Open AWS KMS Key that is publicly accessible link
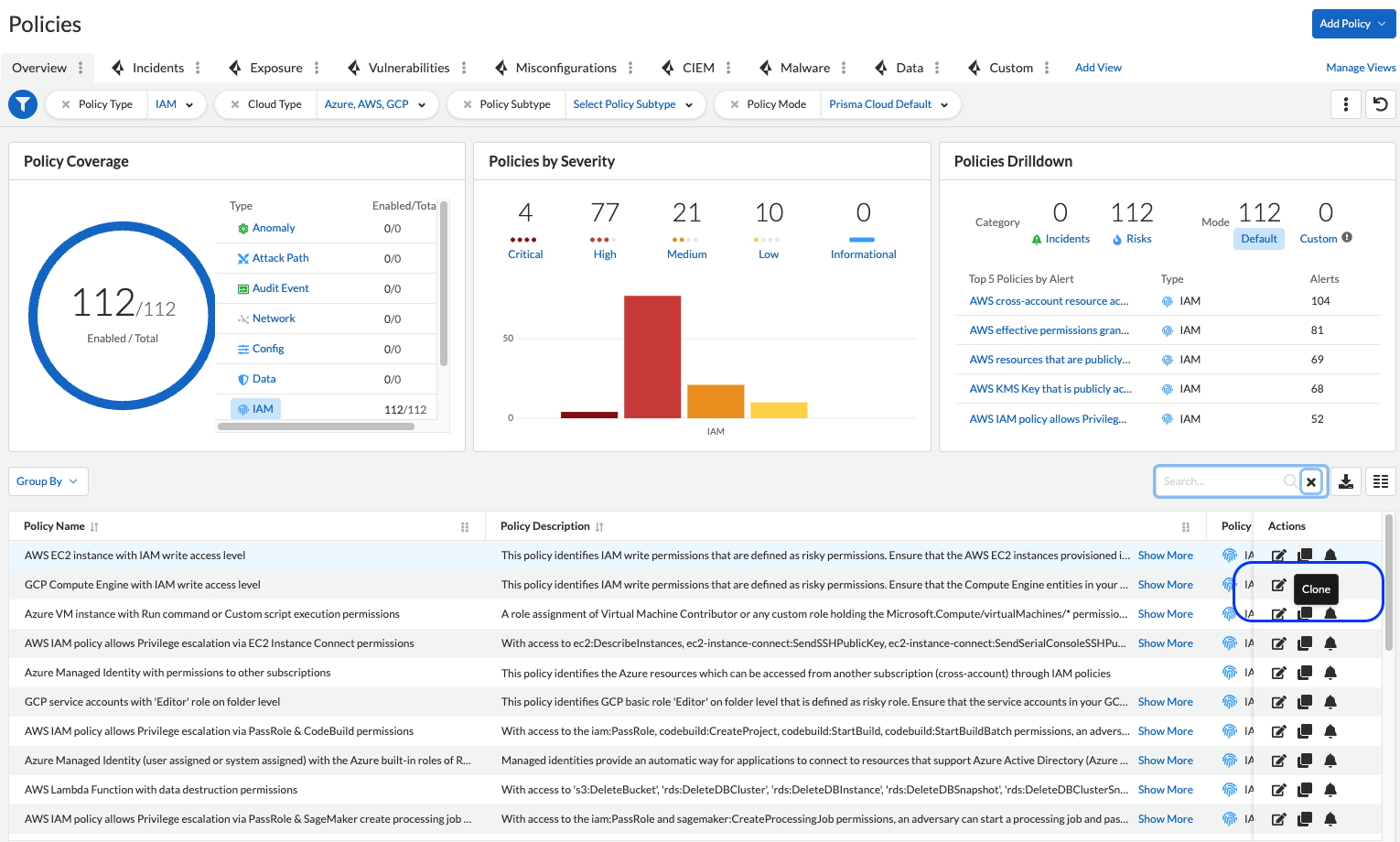 (1050, 389)
